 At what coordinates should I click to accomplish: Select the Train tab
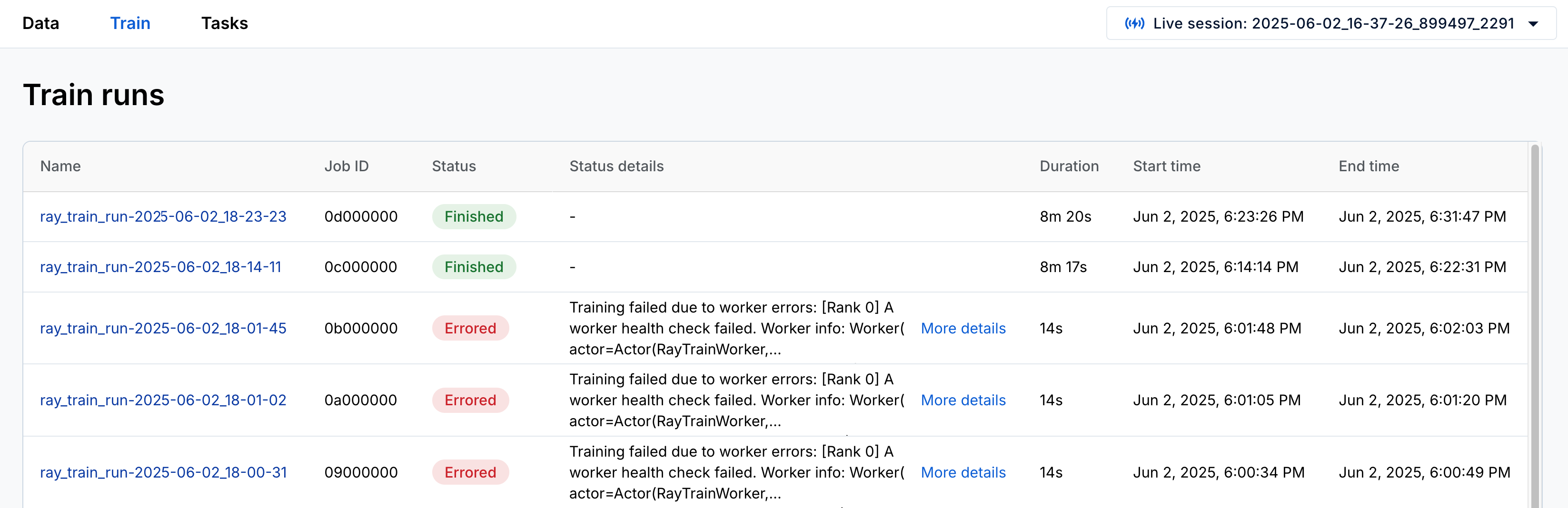click(130, 23)
